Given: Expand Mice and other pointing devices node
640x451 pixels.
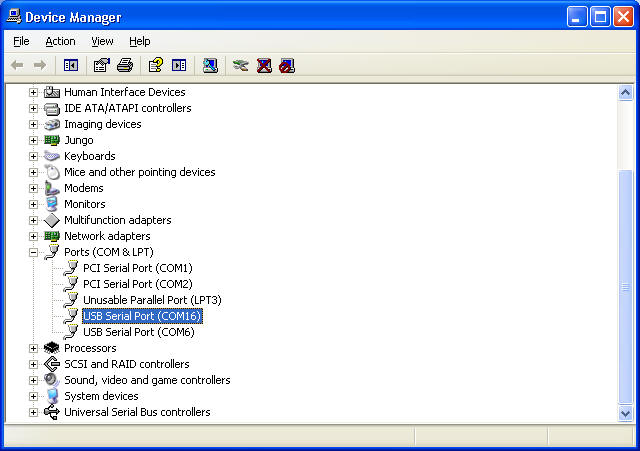Looking at the screenshot, I should point(33,172).
